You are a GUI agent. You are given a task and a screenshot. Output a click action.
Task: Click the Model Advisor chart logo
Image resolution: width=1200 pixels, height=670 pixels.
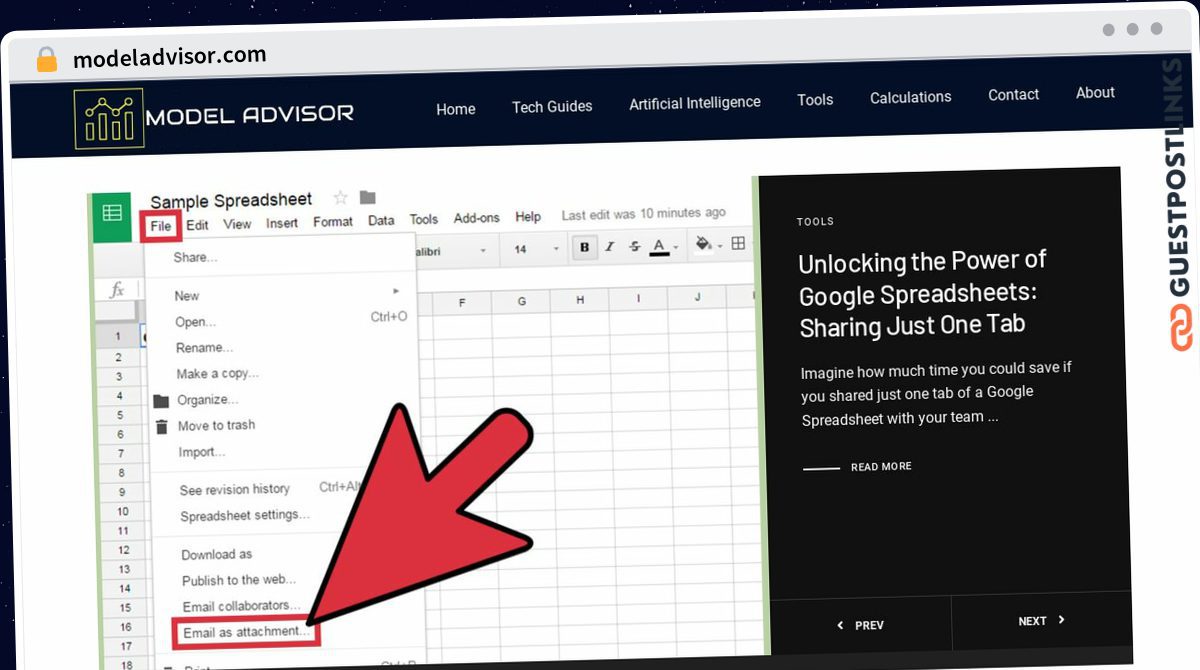[x=109, y=119]
